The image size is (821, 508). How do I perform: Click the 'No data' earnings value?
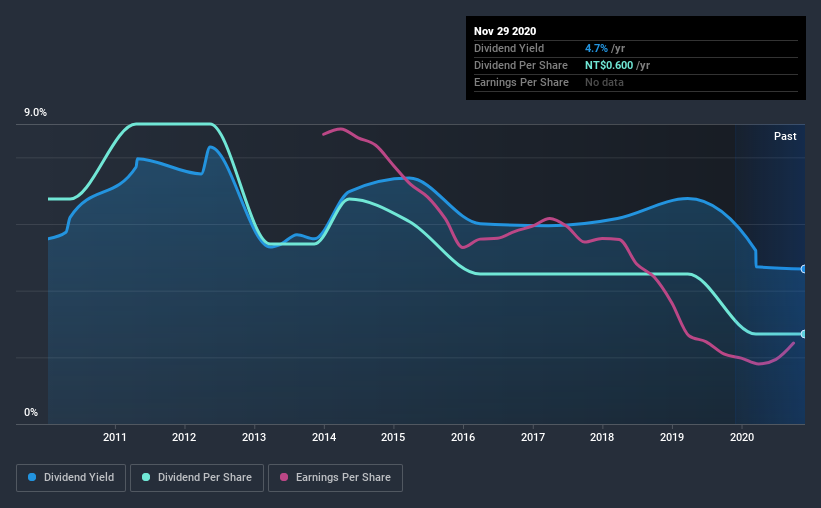604,83
